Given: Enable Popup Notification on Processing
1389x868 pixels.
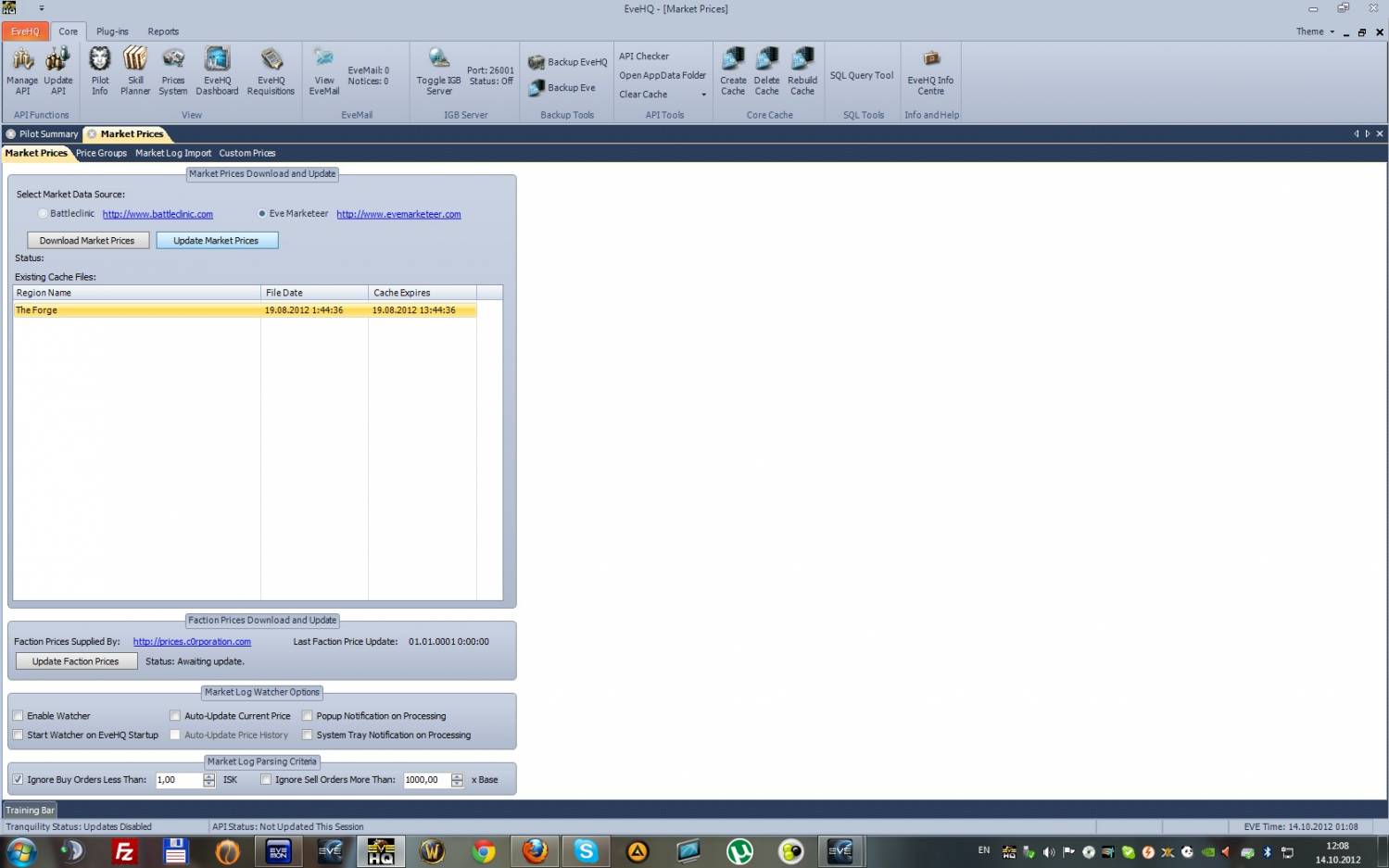Looking at the screenshot, I should tap(307, 716).
